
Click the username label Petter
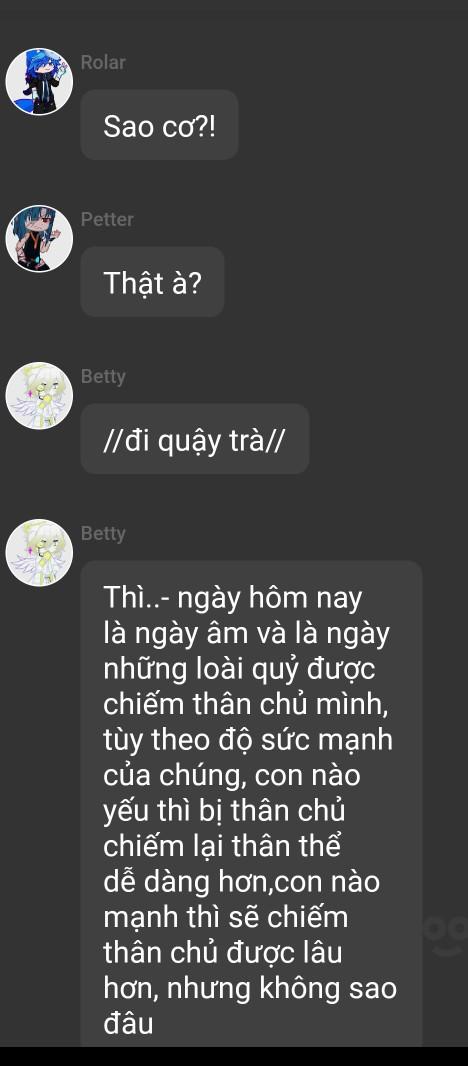[x=107, y=220]
